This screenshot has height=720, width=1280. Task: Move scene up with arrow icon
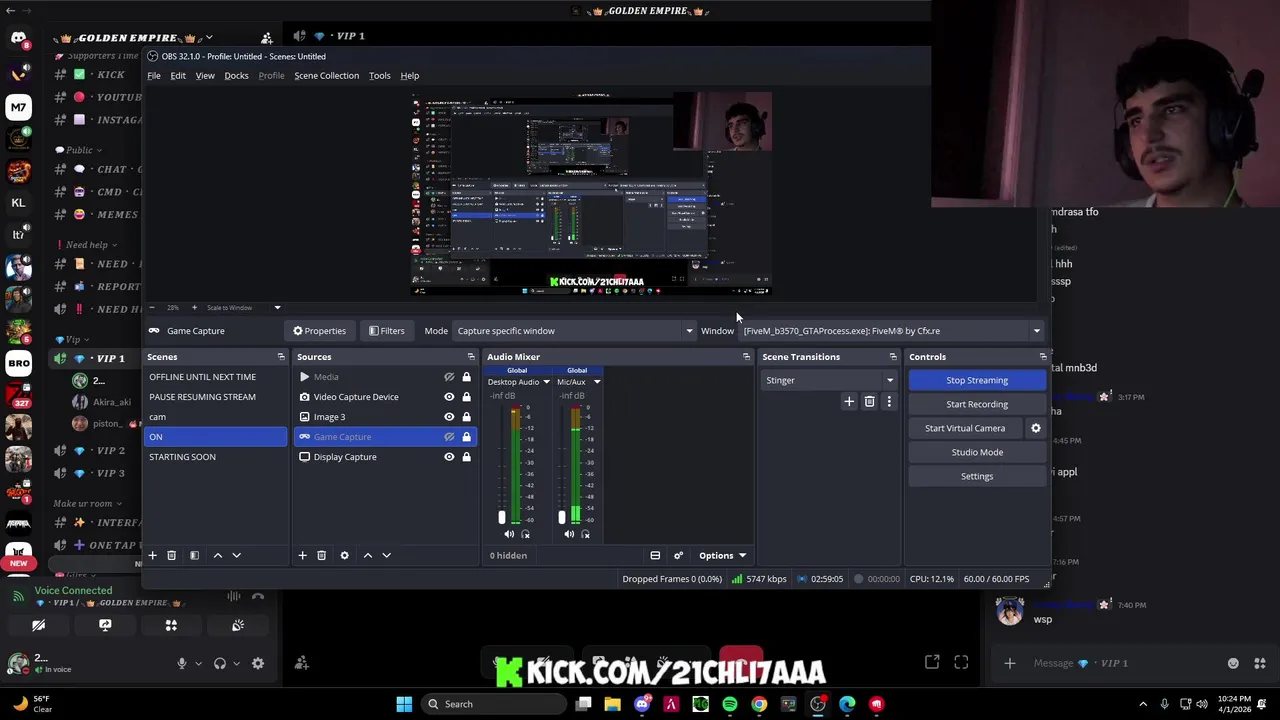(217, 555)
